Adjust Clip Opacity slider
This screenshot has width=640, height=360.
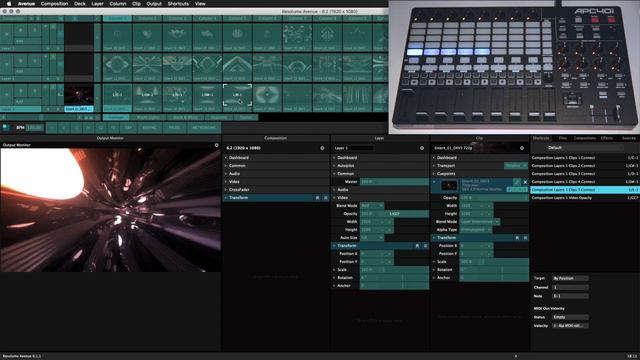click(x=494, y=198)
